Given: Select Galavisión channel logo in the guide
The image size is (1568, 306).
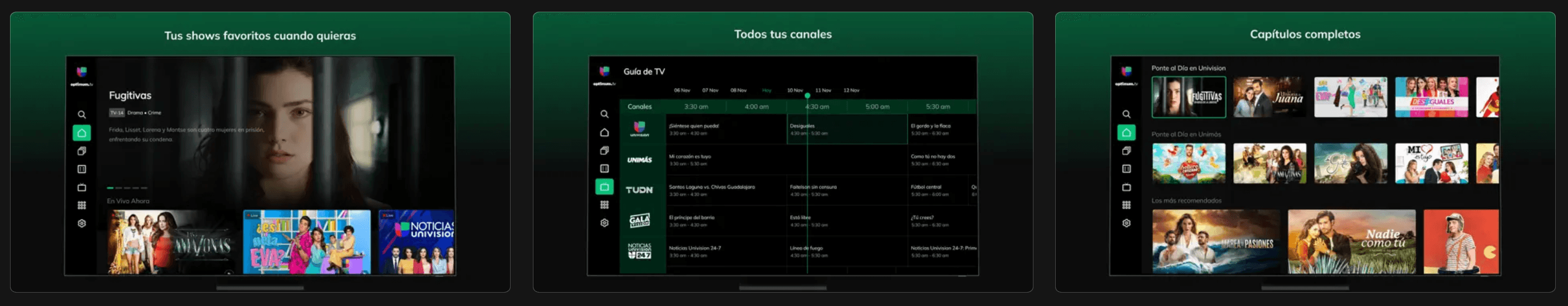Looking at the screenshot, I should (x=639, y=220).
